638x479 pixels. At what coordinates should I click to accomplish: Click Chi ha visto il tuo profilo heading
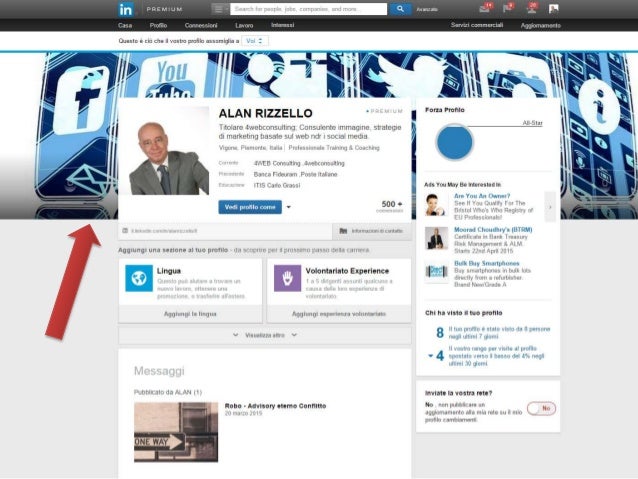464,313
